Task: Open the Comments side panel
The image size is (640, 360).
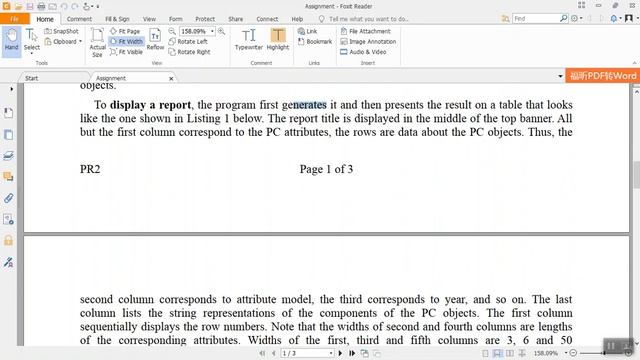Action: tap(8, 177)
